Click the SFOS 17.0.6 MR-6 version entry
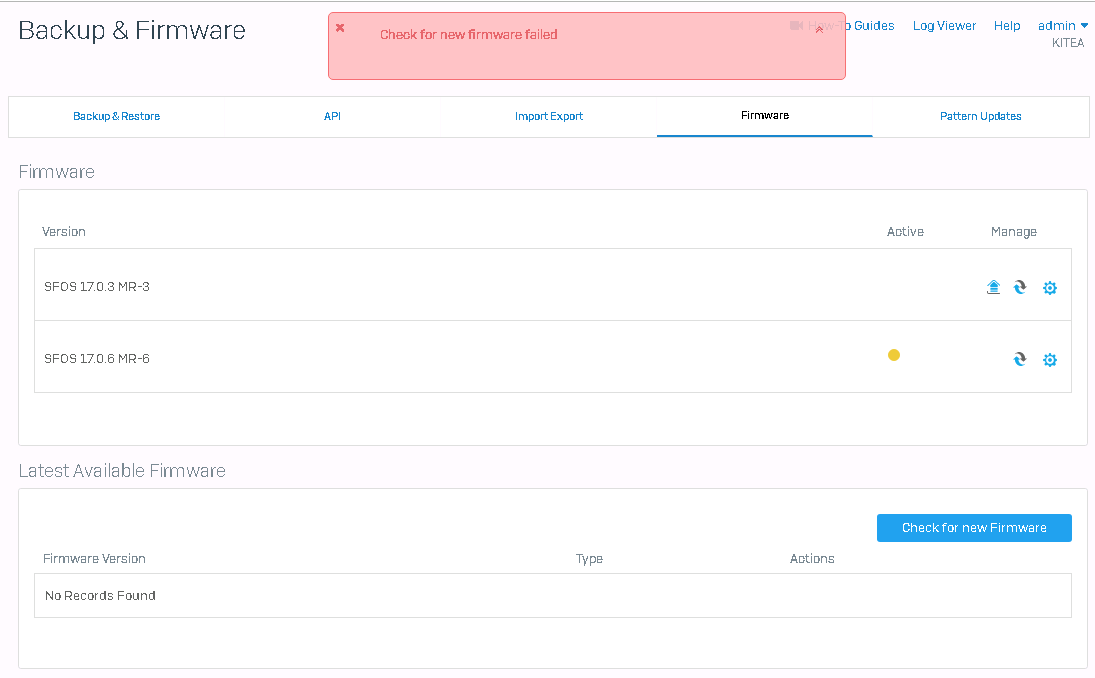This screenshot has width=1095, height=678. click(x=97, y=359)
